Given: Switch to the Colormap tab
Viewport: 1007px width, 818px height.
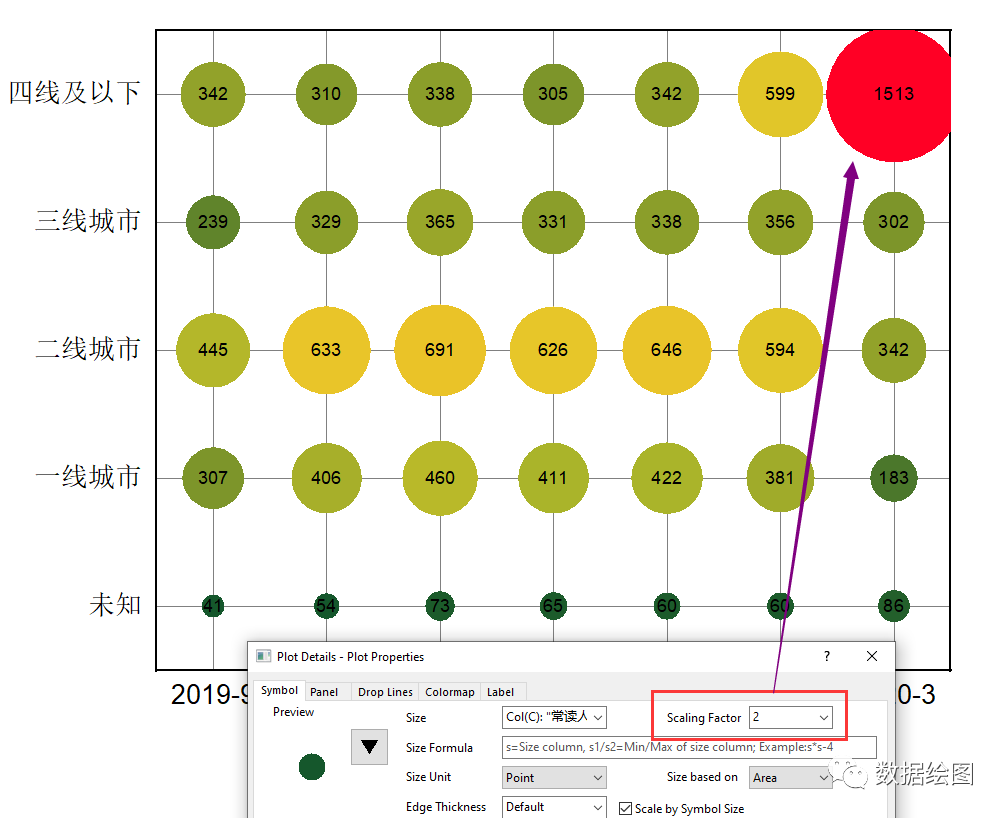Looking at the screenshot, I should pyautogui.click(x=449, y=692).
